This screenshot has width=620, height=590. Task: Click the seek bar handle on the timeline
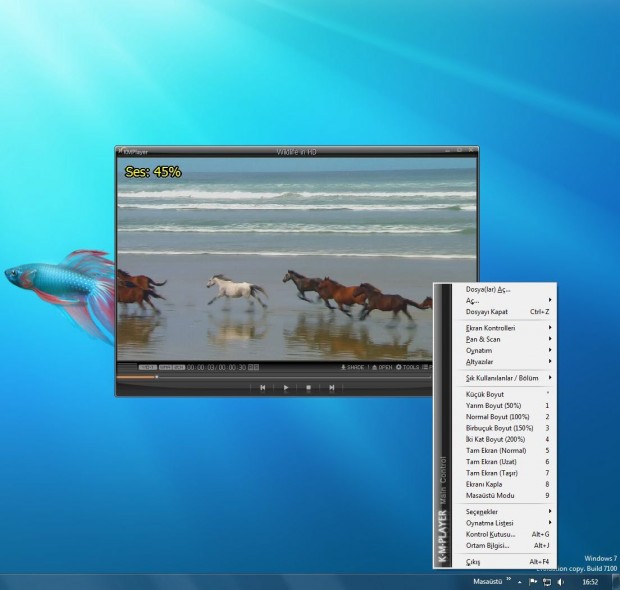click(x=157, y=377)
